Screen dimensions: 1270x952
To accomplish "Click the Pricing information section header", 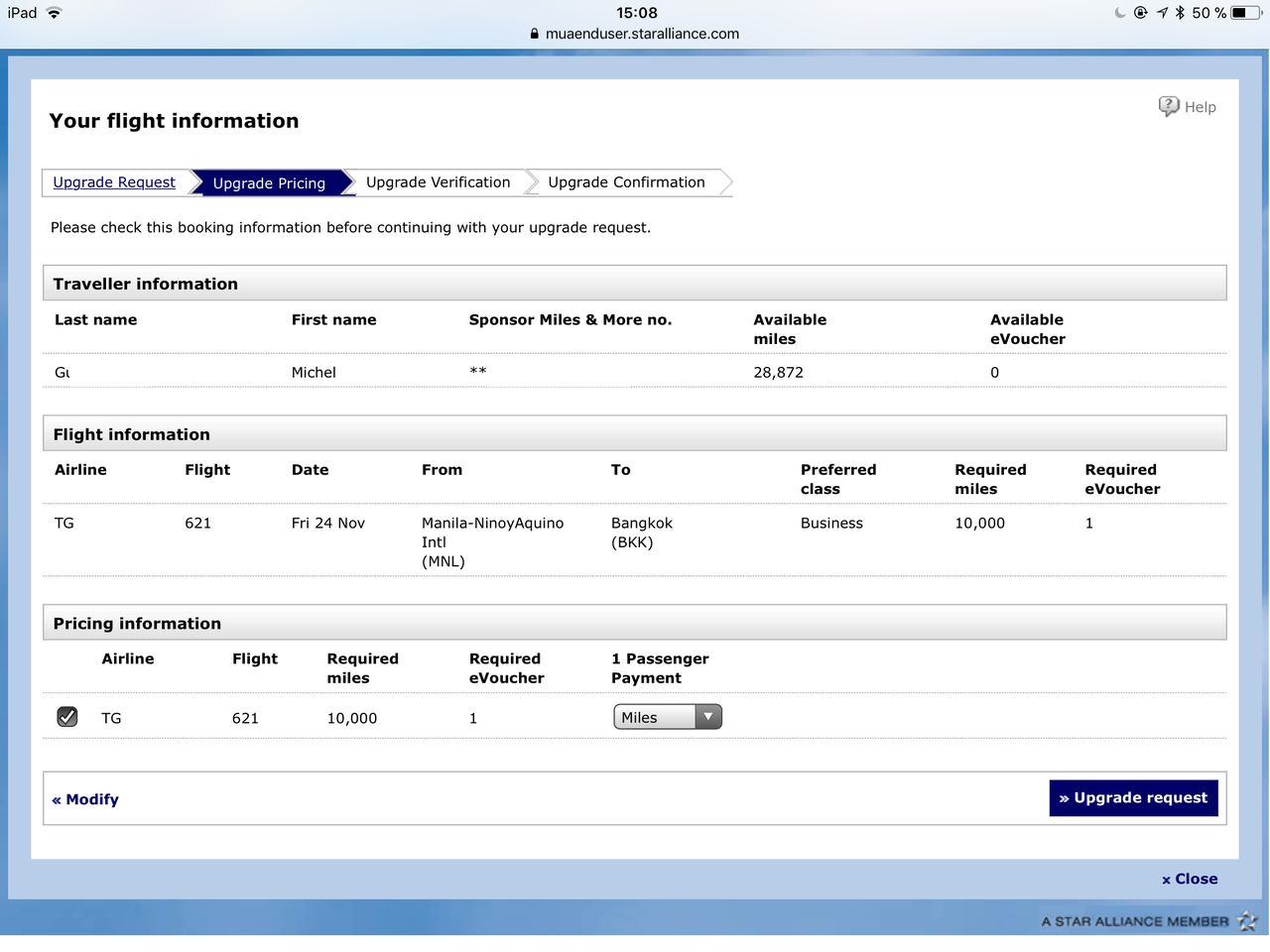I will (635, 623).
